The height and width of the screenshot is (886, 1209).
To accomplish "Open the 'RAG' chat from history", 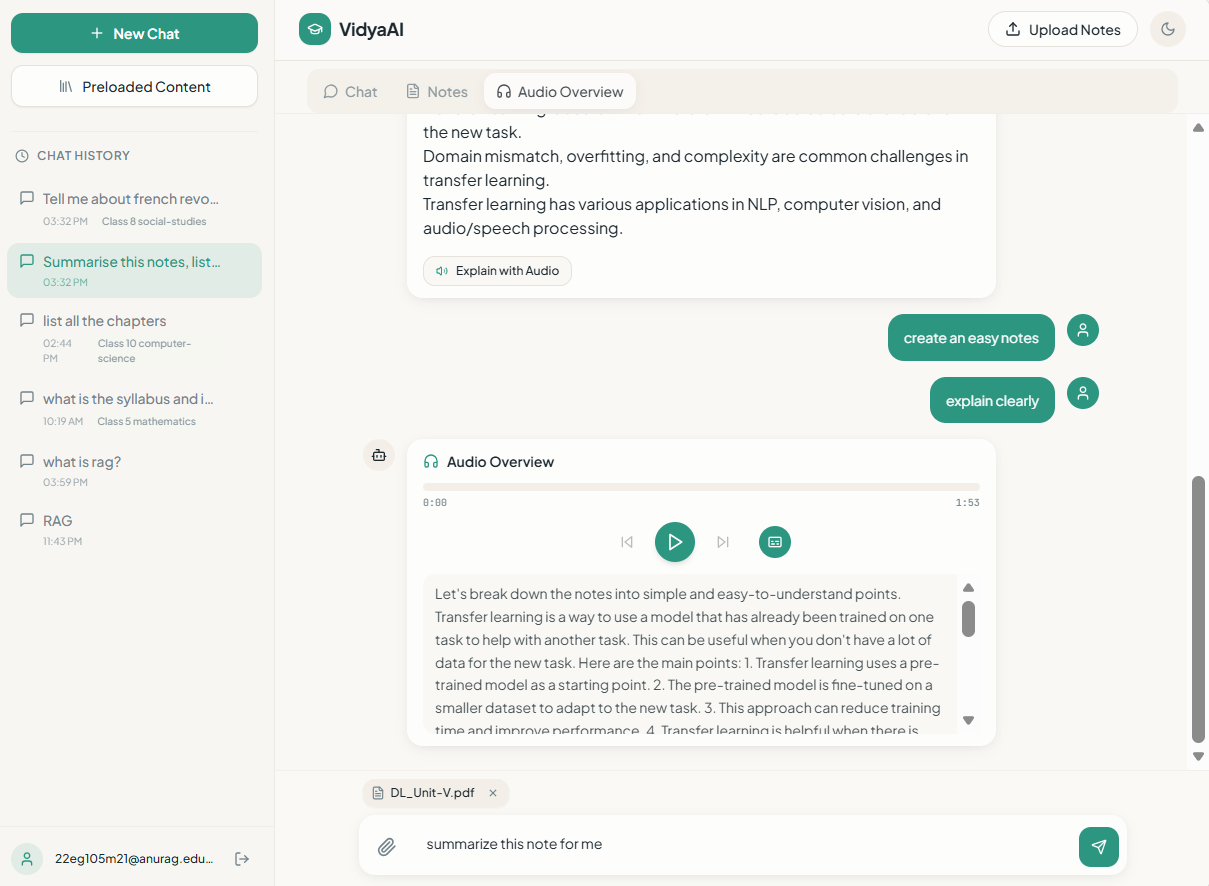I will pos(134,529).
